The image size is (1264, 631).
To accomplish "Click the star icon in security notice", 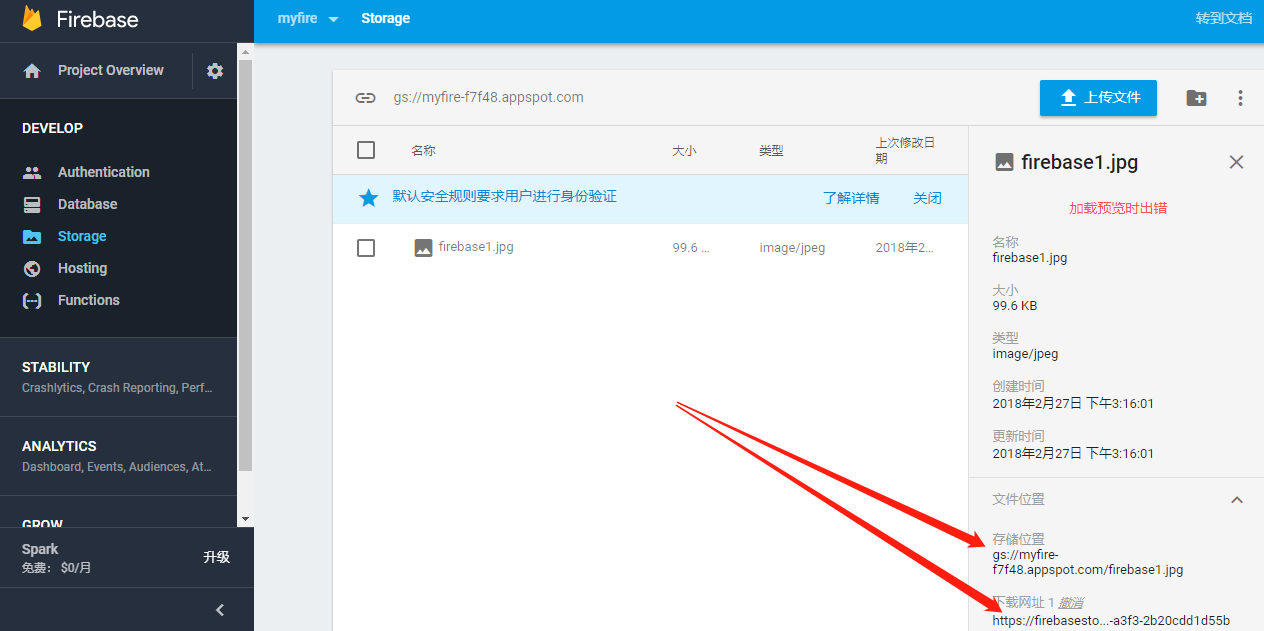I will pos(369,198).
